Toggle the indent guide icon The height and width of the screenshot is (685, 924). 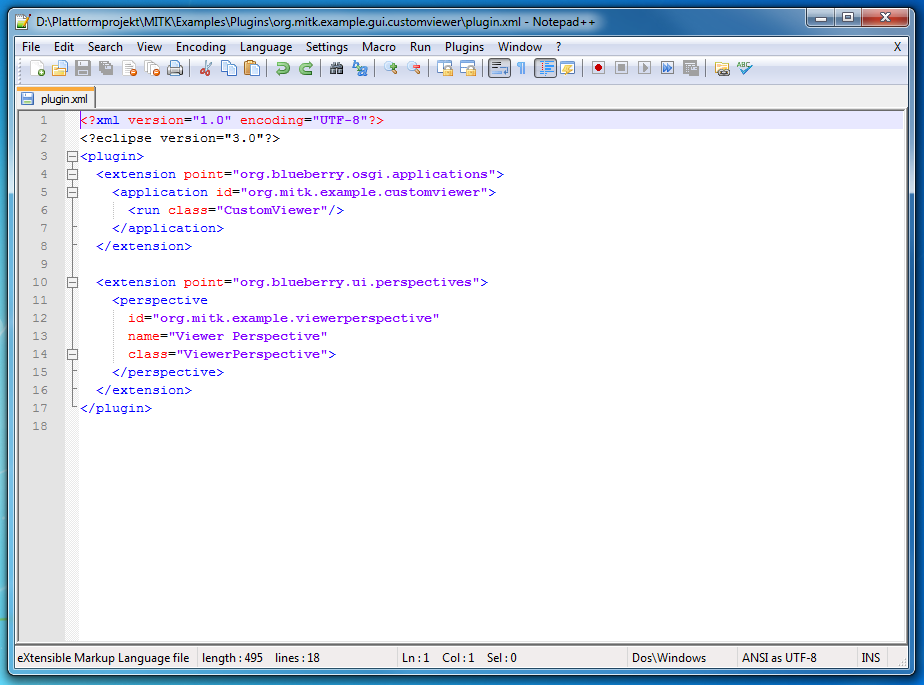point(545,68)
